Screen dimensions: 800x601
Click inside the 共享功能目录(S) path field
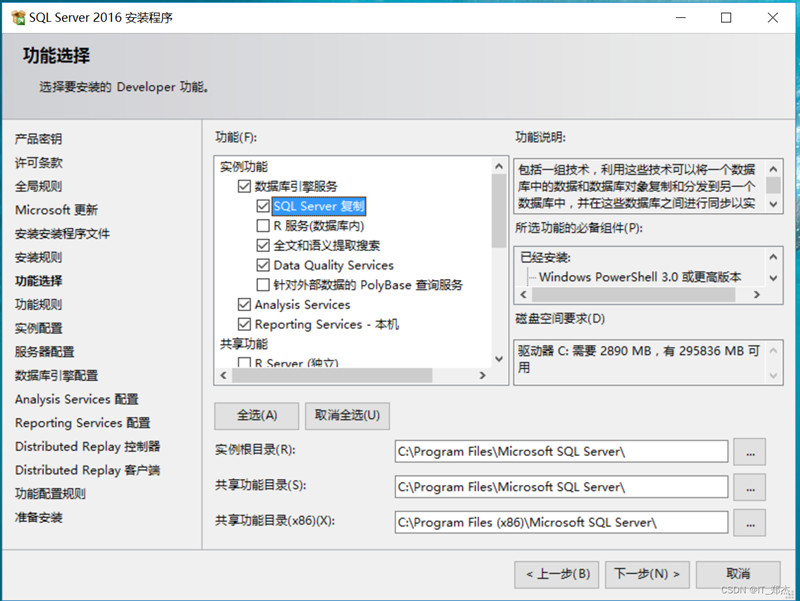pyautogui.click(x=560, y=487)
